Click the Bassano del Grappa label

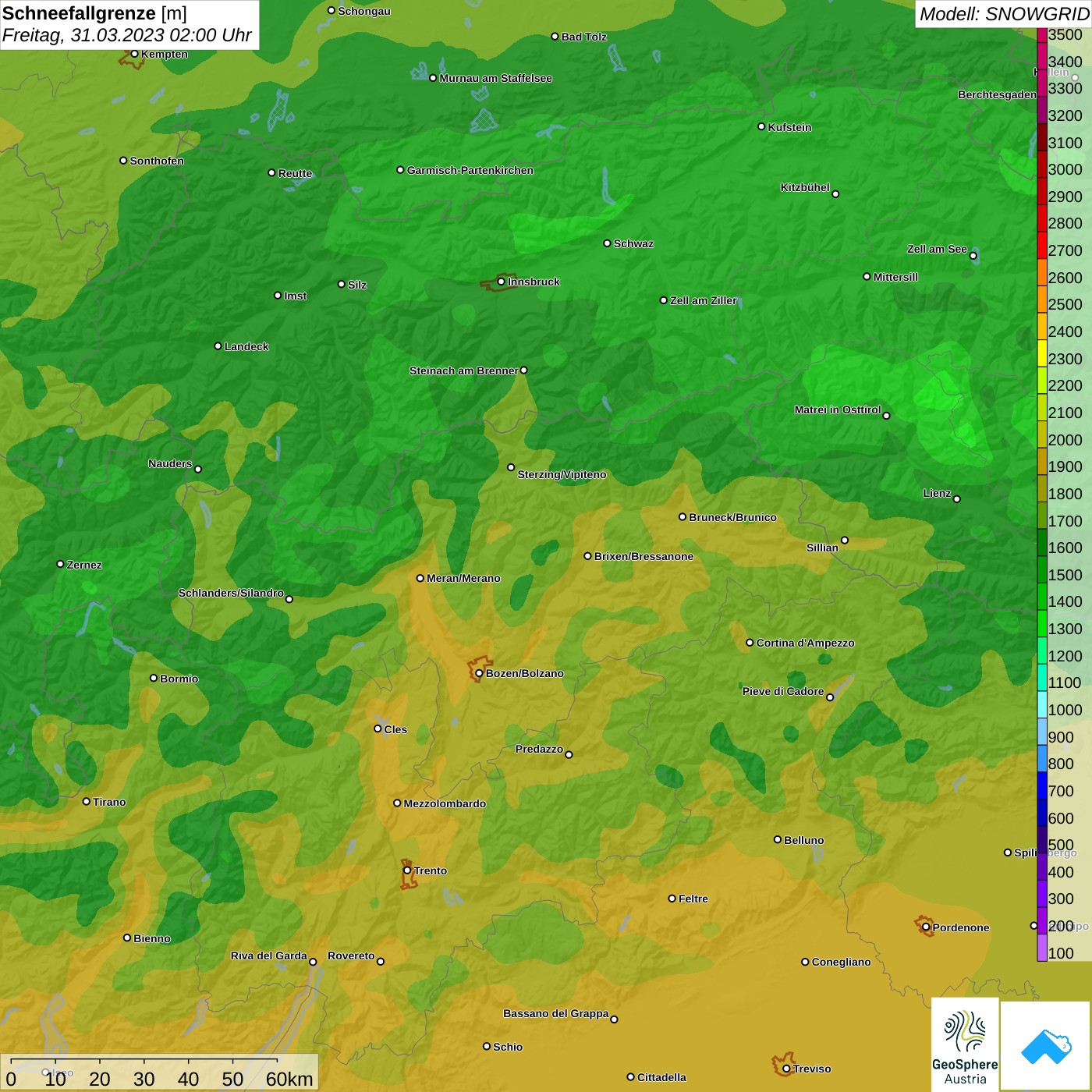556,1013
